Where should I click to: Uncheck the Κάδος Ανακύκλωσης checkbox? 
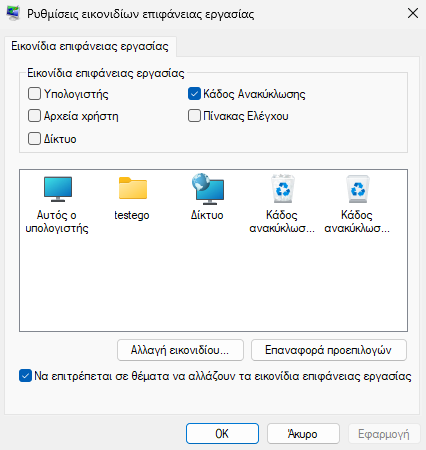pyautogui.click(x=194, y=94)
